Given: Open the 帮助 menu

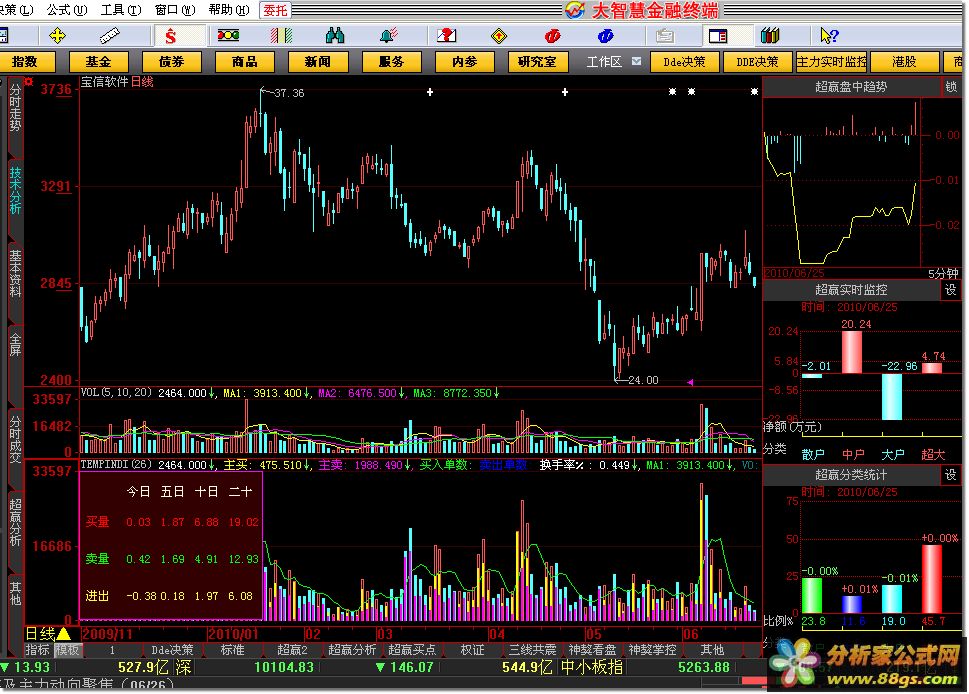Looking at the screenshot, I should pos(229,10).
